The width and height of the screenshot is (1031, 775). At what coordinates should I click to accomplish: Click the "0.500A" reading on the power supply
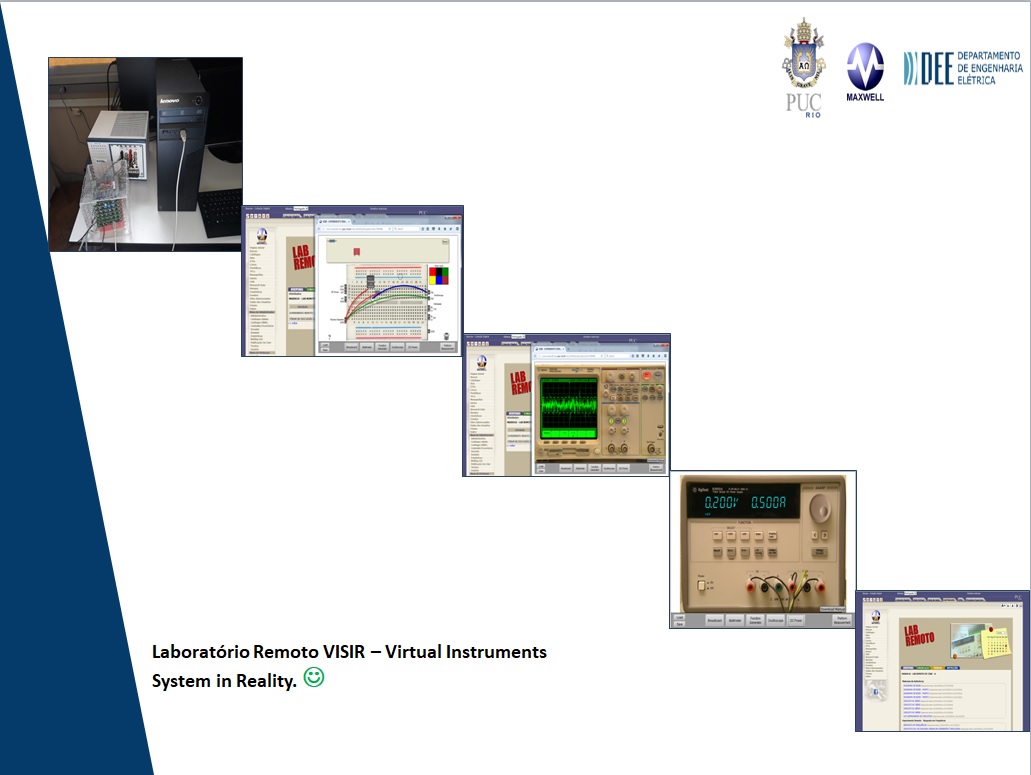coord(768,503)
